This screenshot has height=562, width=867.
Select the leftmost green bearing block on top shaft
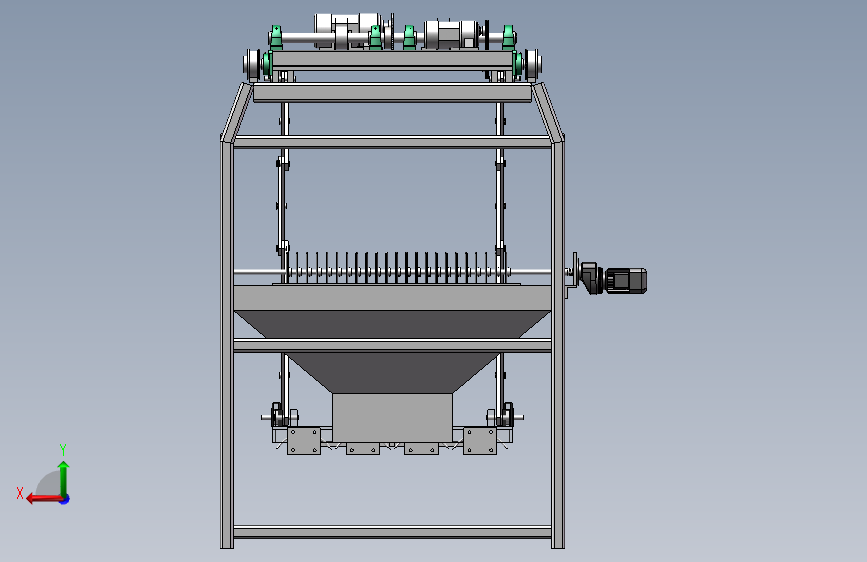[x=276, y=37]
